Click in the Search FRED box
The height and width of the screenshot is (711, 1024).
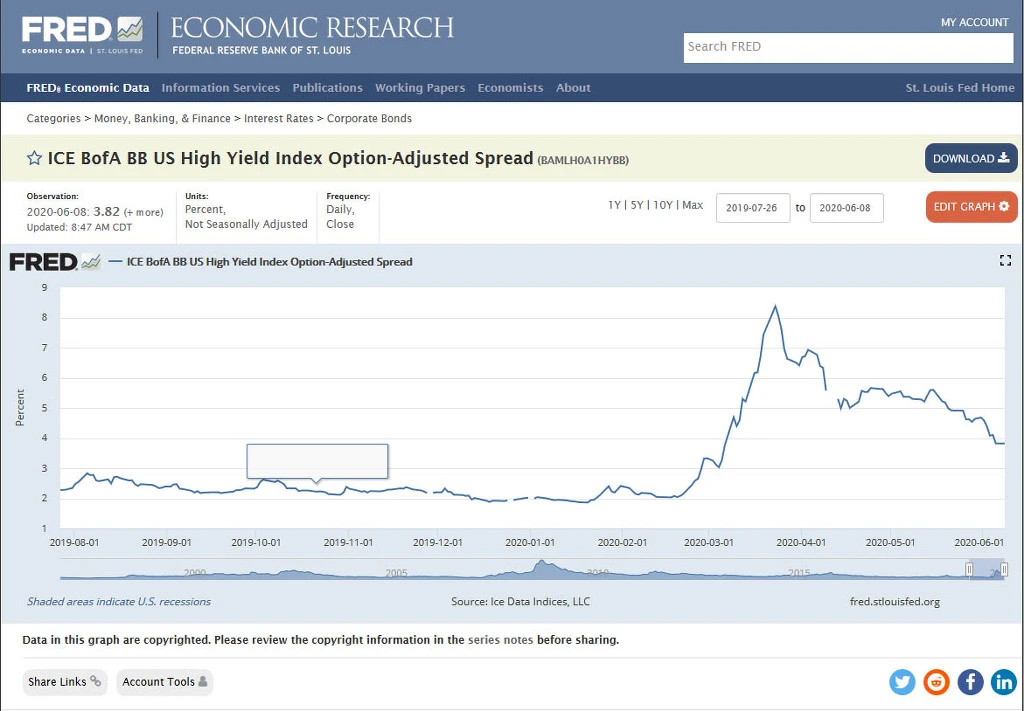pyautogui.click(x=848, y=48)
